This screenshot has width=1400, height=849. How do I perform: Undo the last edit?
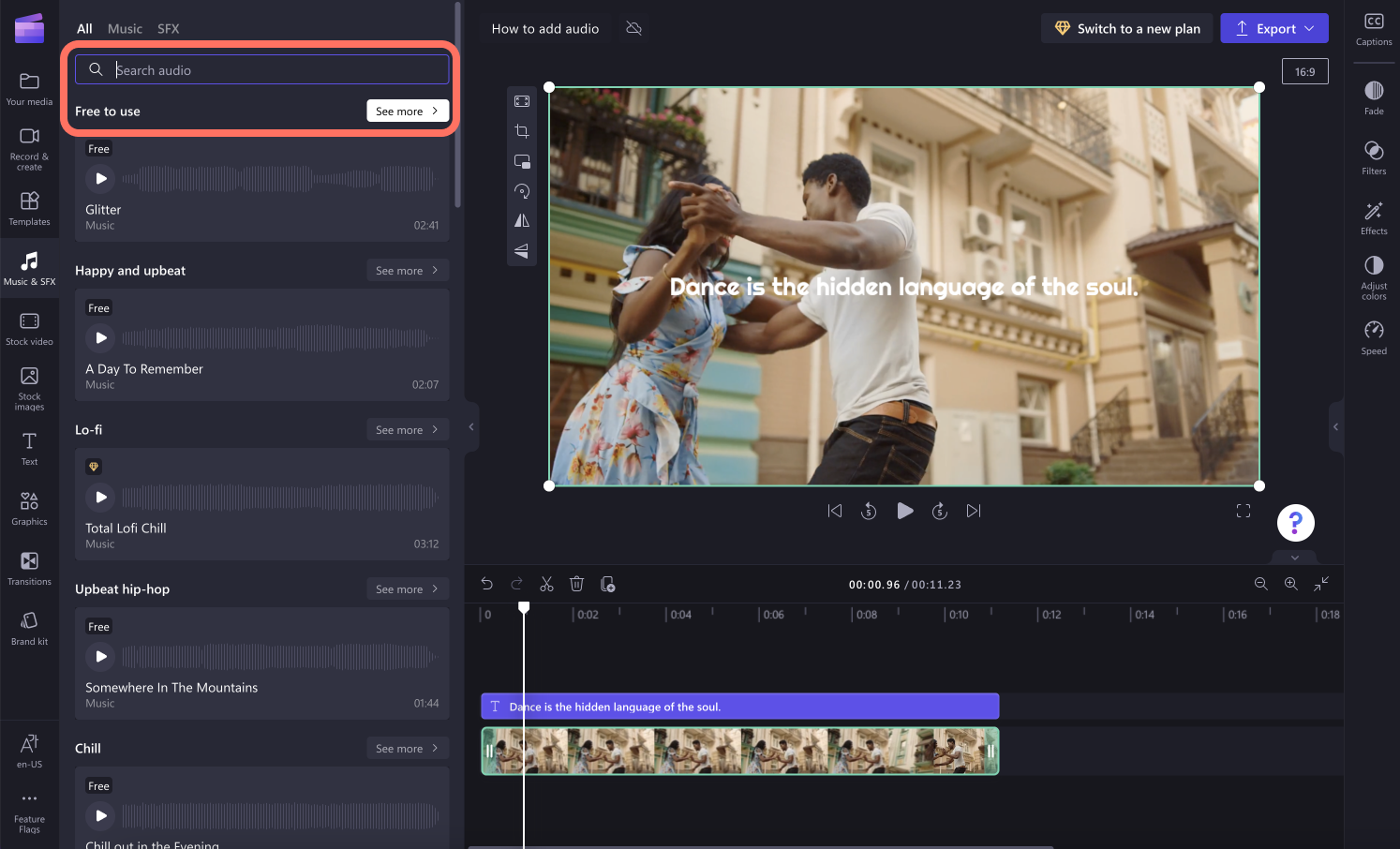click(486, 583)
